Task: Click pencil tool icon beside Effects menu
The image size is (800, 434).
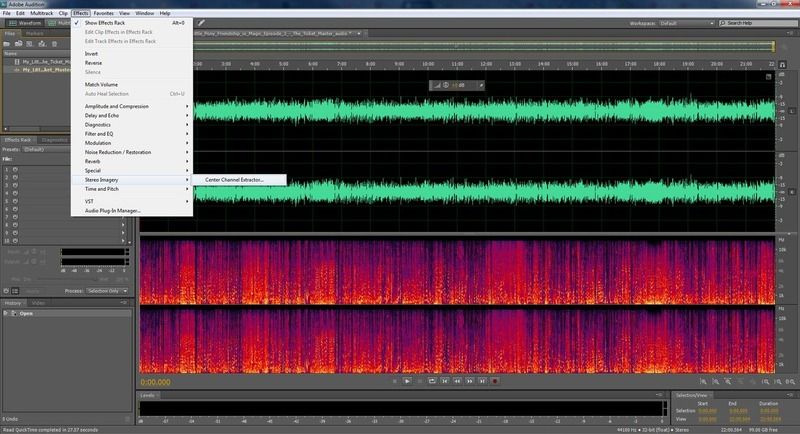Action: (201, 23)
